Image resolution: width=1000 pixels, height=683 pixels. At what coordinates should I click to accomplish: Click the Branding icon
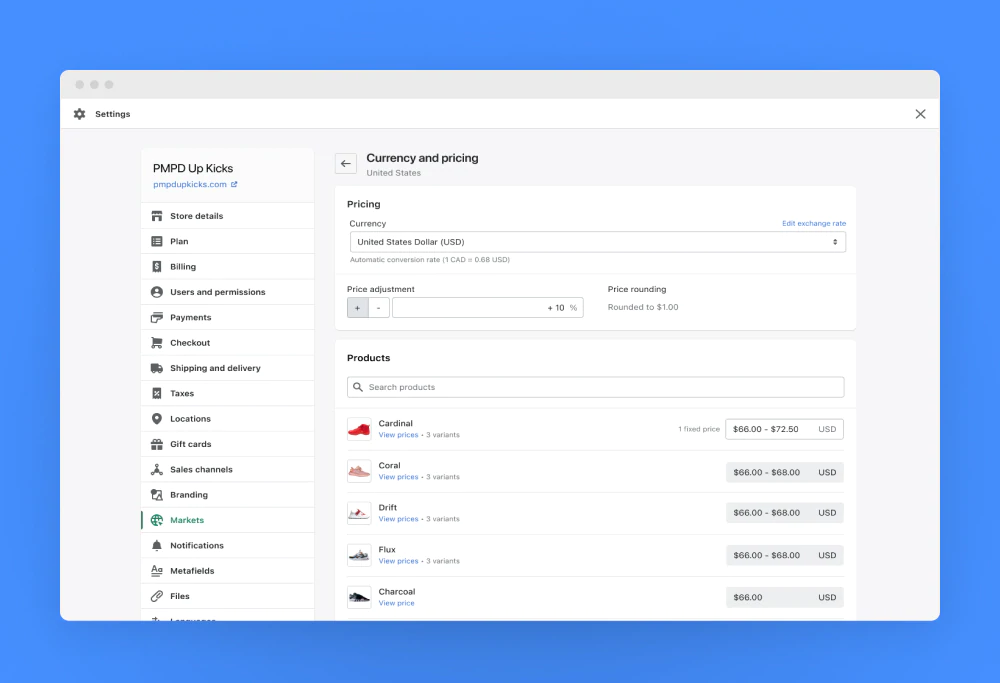pos(157,495)
